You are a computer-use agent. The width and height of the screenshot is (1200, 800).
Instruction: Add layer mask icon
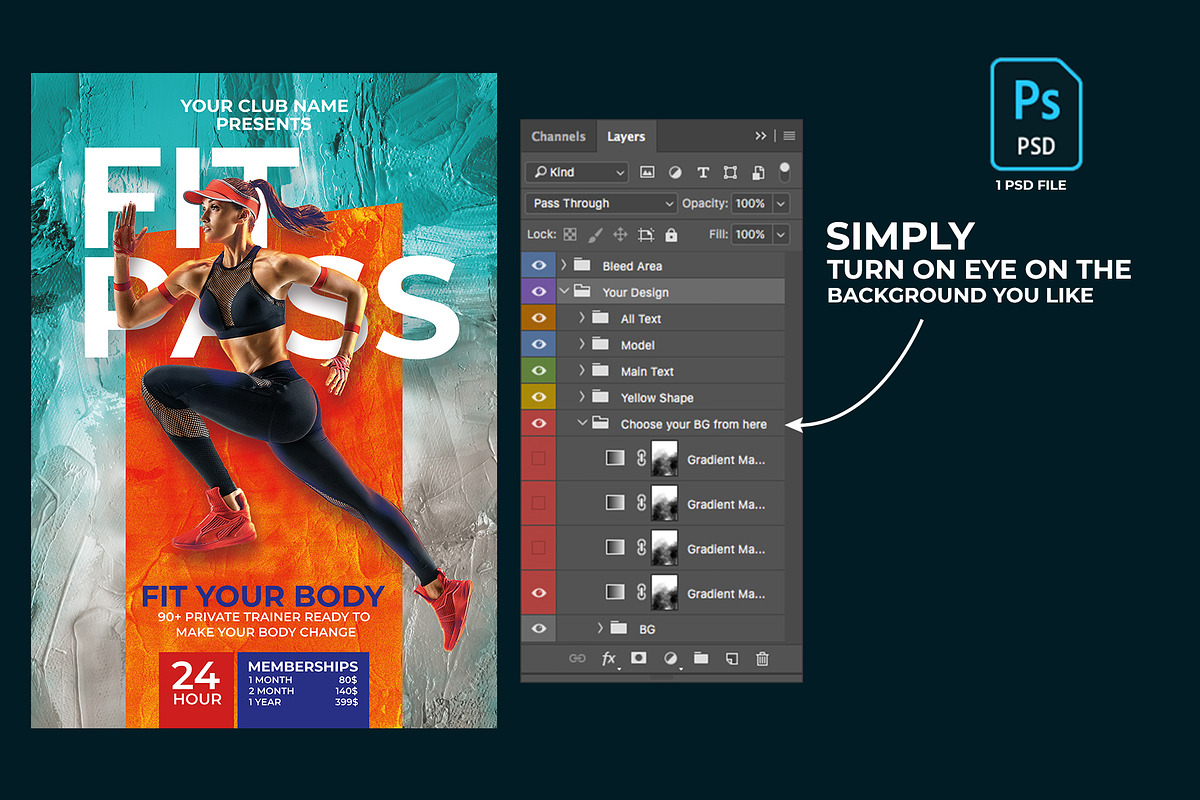tap(639, 658)
